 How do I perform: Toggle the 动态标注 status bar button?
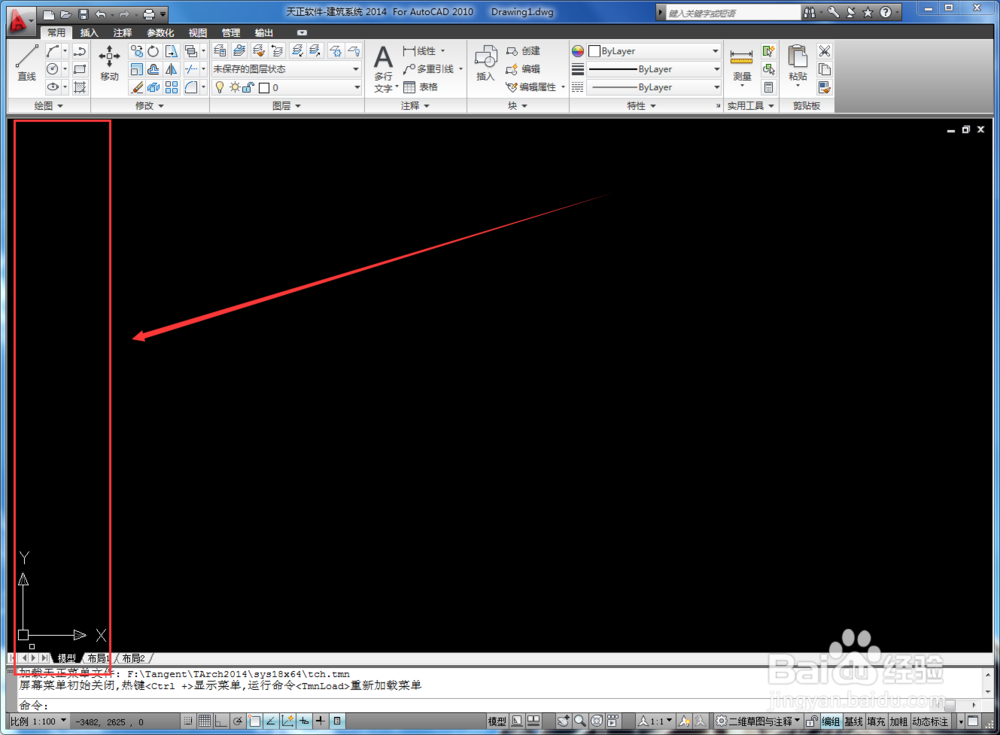(929, 721)
